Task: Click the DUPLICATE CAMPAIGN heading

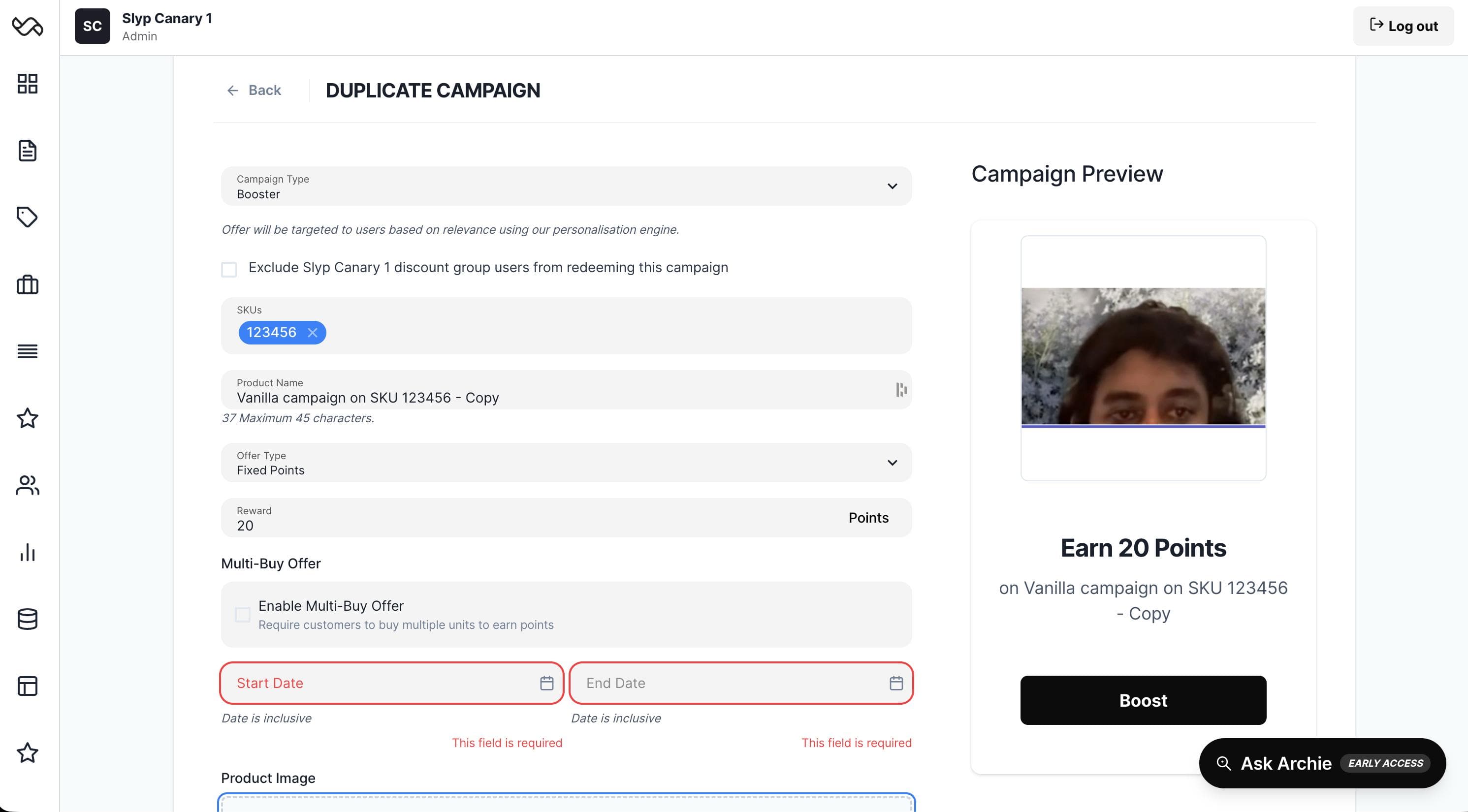Action: 433,90
